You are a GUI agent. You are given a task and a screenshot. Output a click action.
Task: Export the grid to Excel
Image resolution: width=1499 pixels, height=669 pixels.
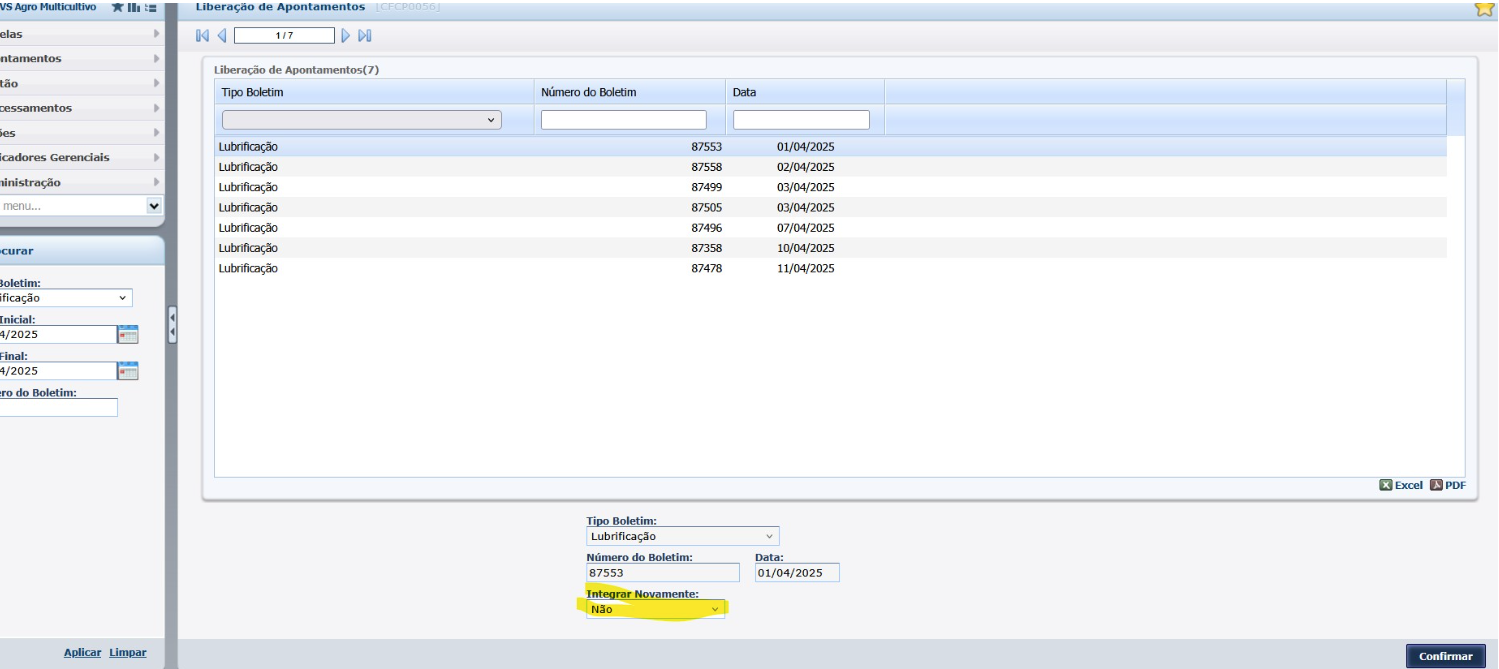point(1400,485)
